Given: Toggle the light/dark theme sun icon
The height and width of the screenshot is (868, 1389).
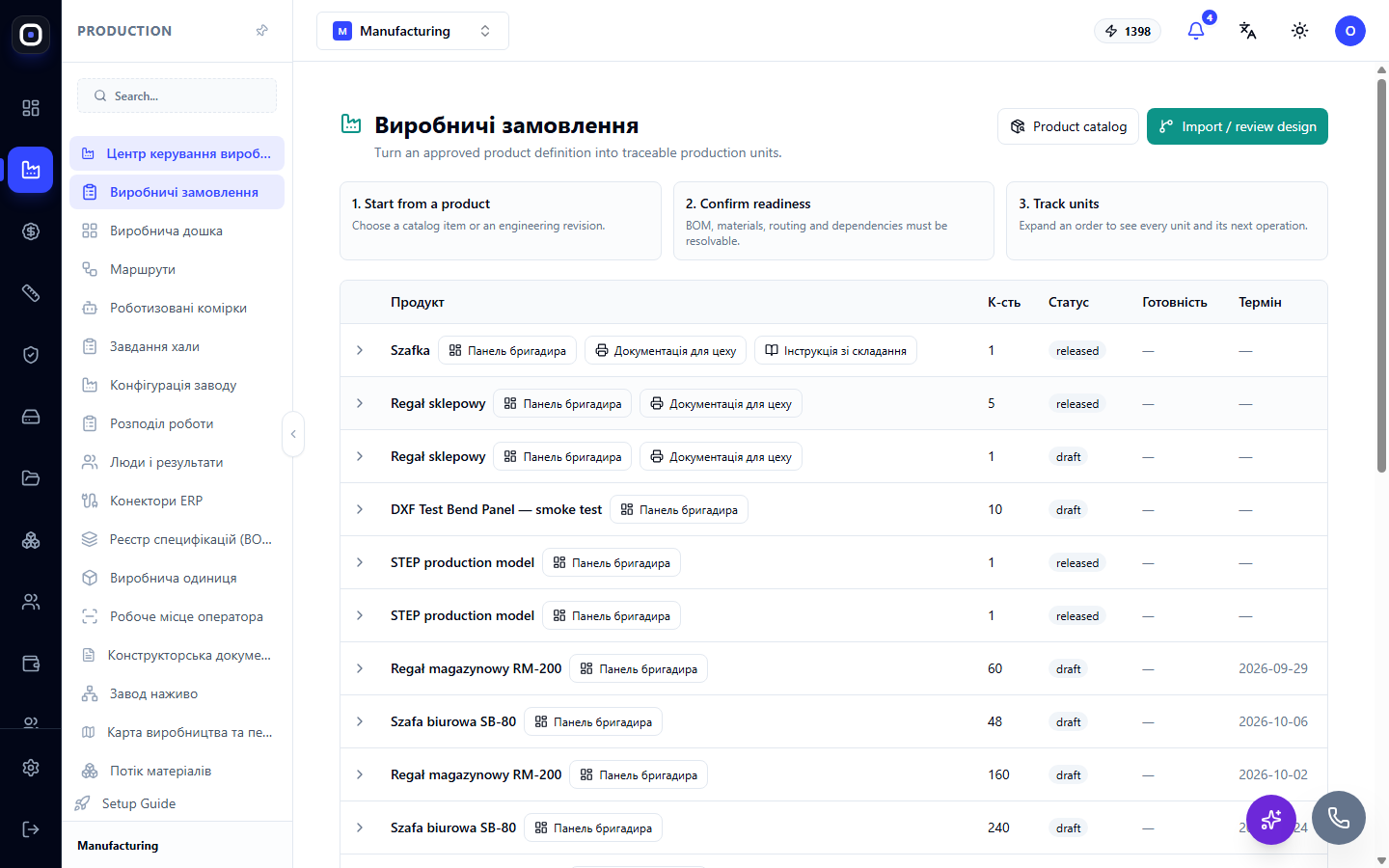Looking at the screenshot, I should (1300, 31).
